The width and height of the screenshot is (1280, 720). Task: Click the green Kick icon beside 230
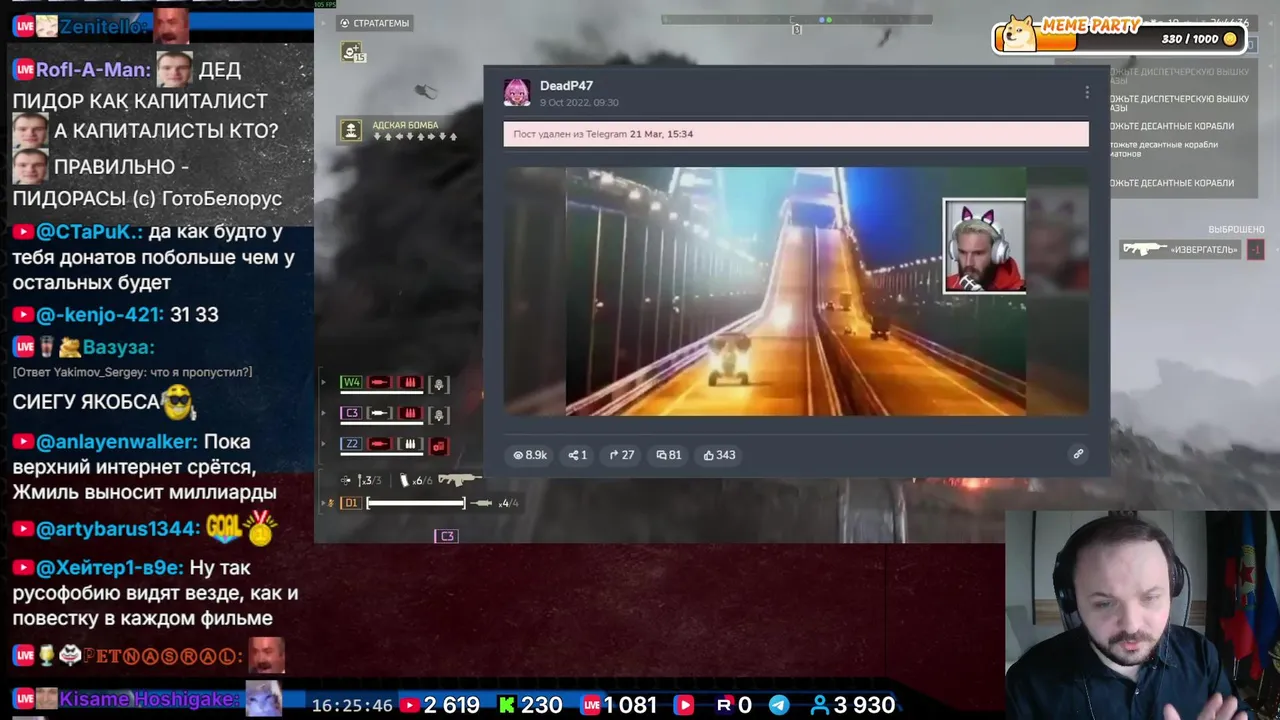point(507,705)
